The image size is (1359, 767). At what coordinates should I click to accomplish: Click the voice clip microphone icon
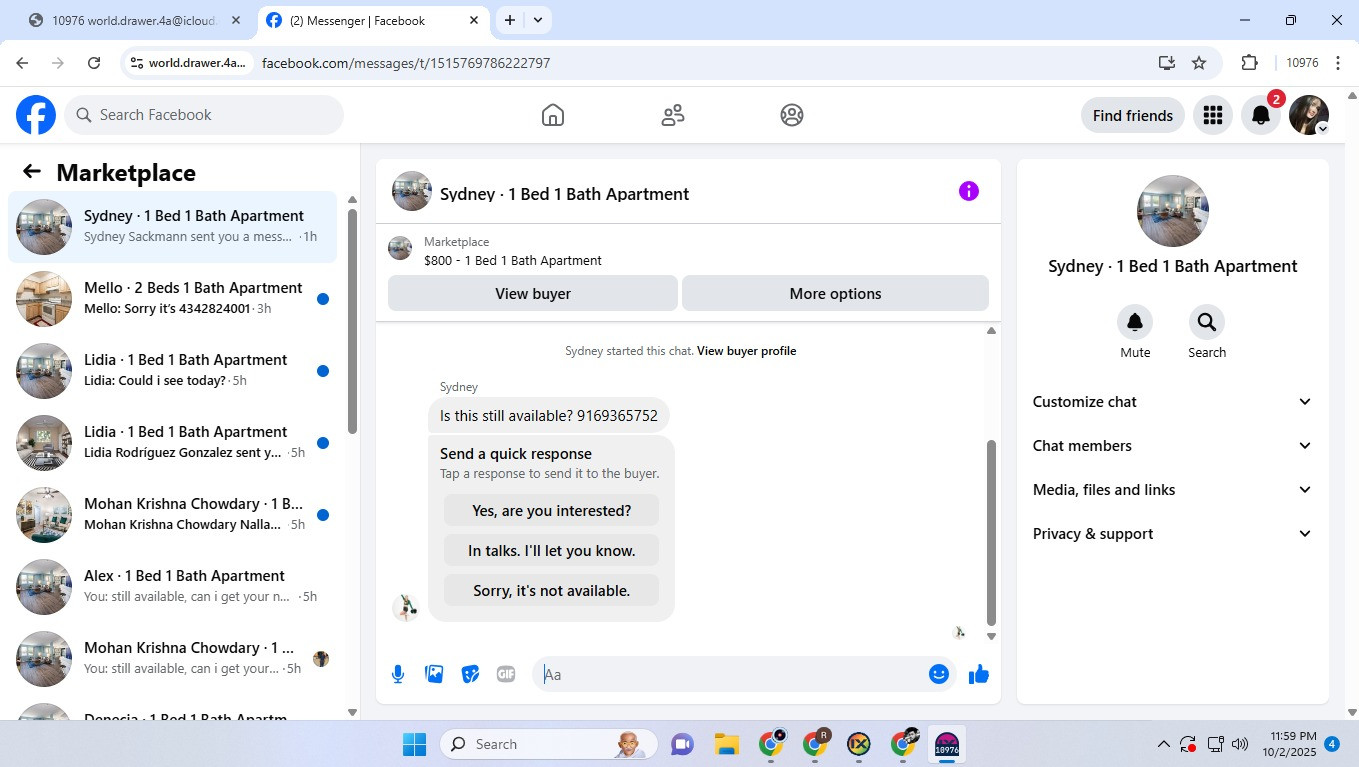coord(398,674)
